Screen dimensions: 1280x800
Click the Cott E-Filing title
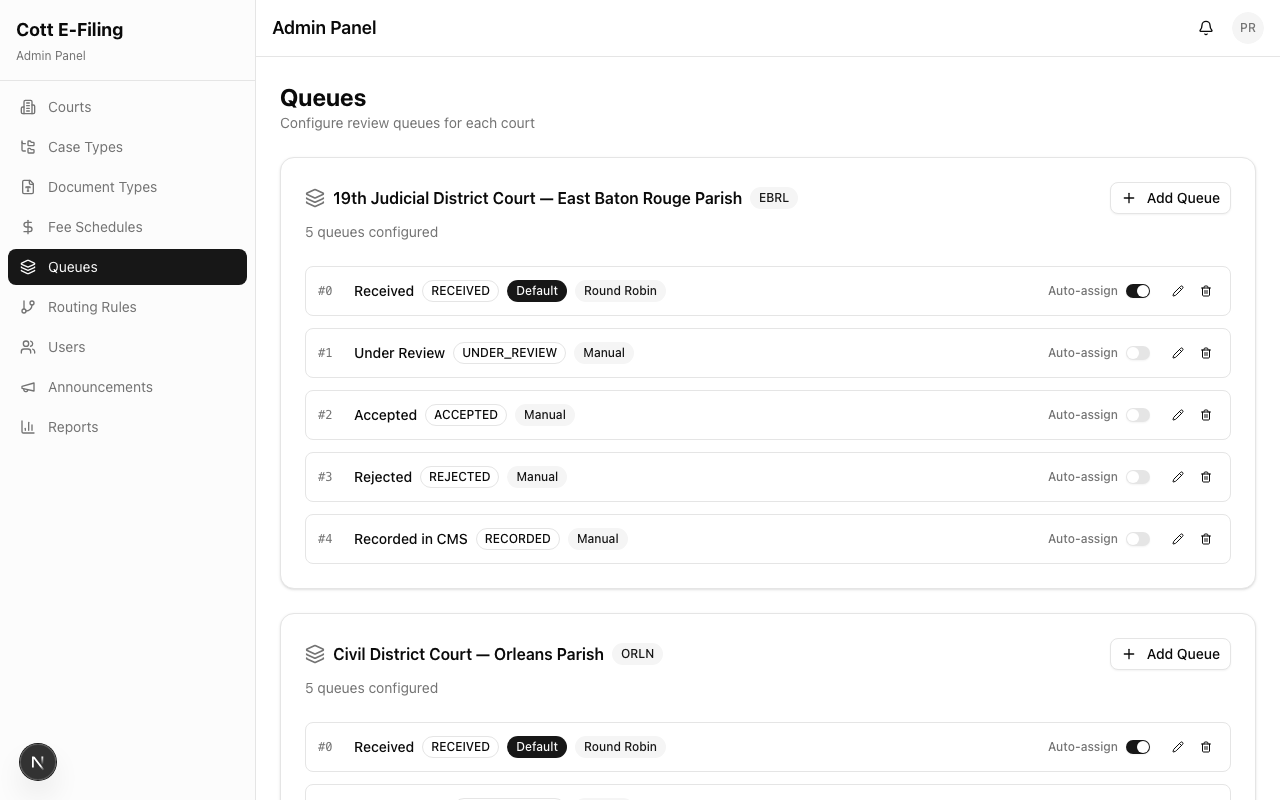tap(70, 30)
